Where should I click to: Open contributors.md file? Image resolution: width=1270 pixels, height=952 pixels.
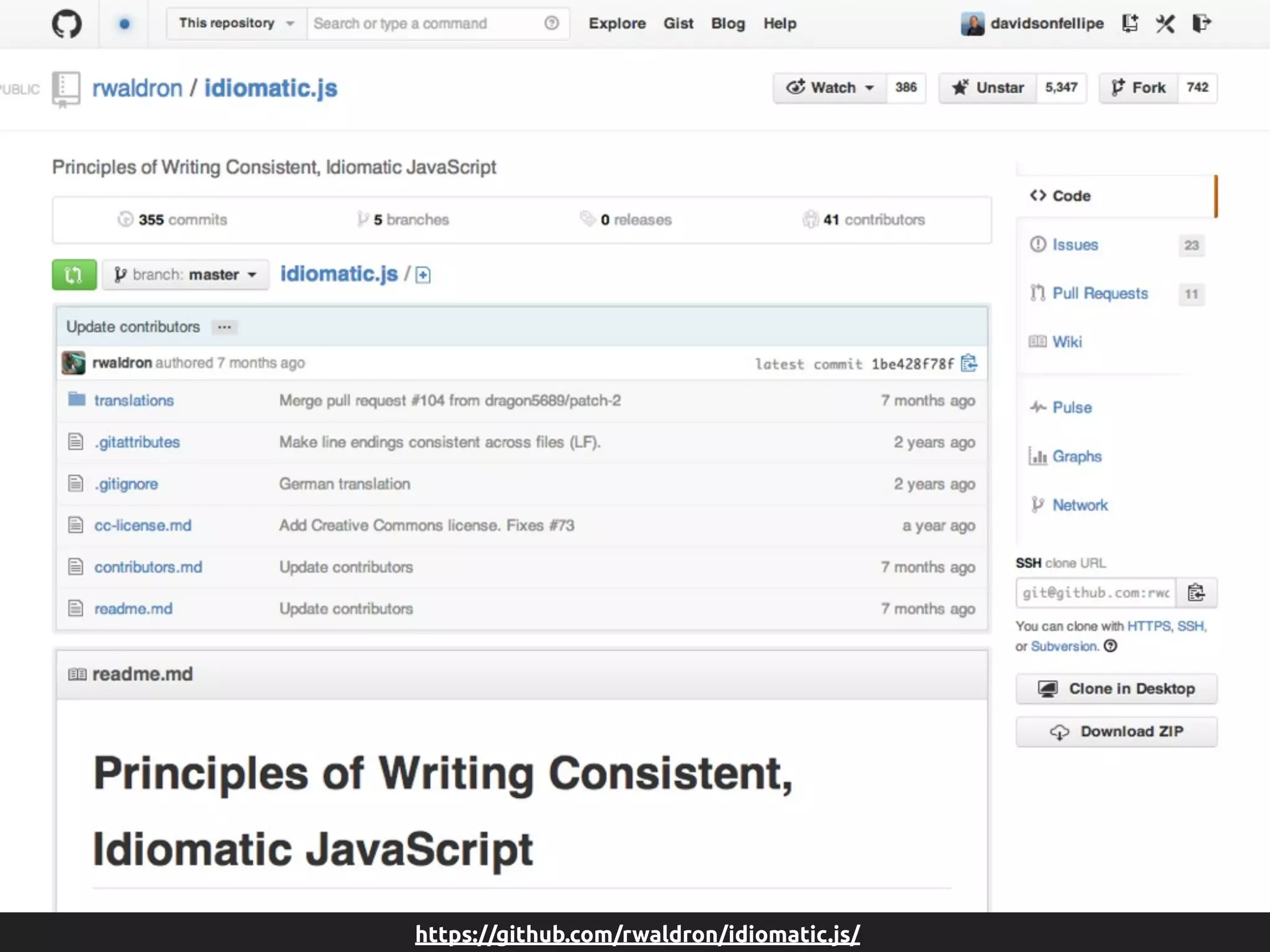(148, 566)
